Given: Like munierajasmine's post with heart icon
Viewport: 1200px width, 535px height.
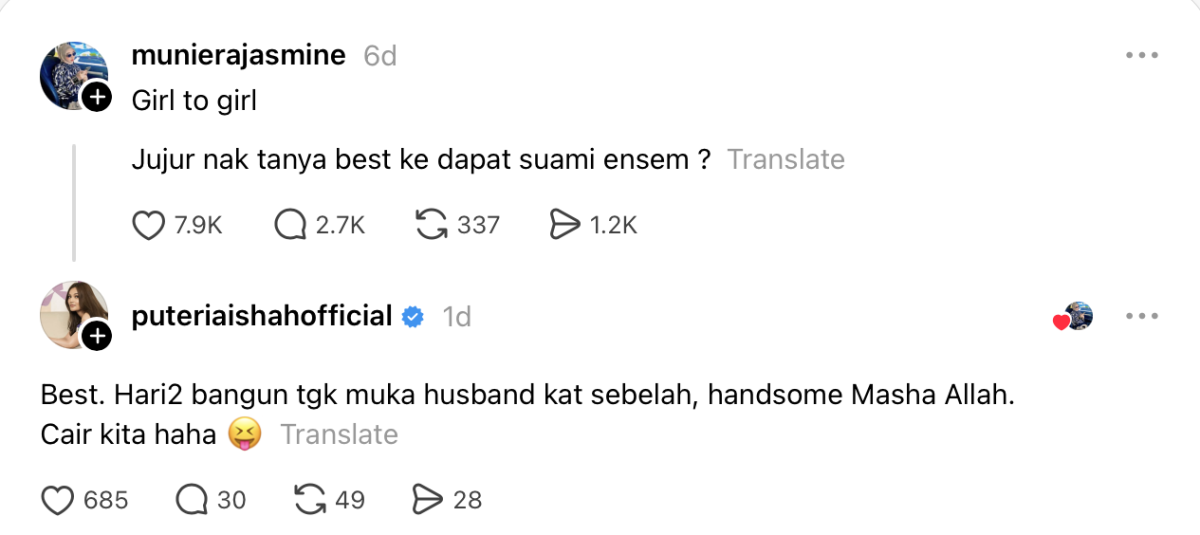Looking at the screenshot, I should click(148, 226).
